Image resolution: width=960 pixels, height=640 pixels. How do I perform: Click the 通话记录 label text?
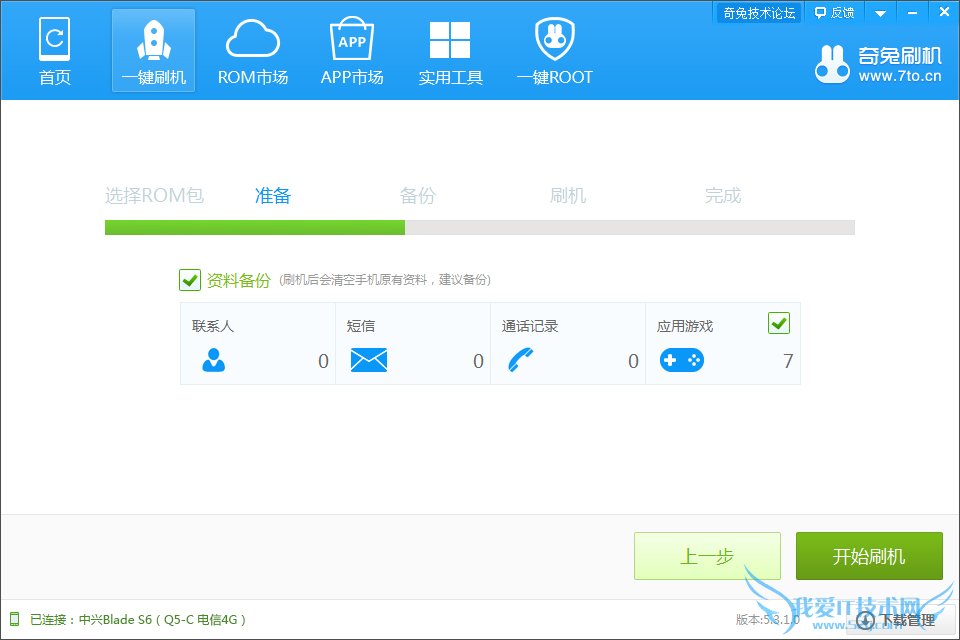530,326
